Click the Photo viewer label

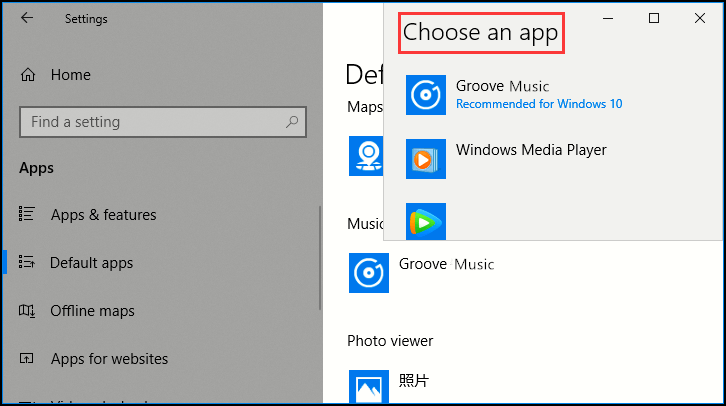click(x=390, y=341)
